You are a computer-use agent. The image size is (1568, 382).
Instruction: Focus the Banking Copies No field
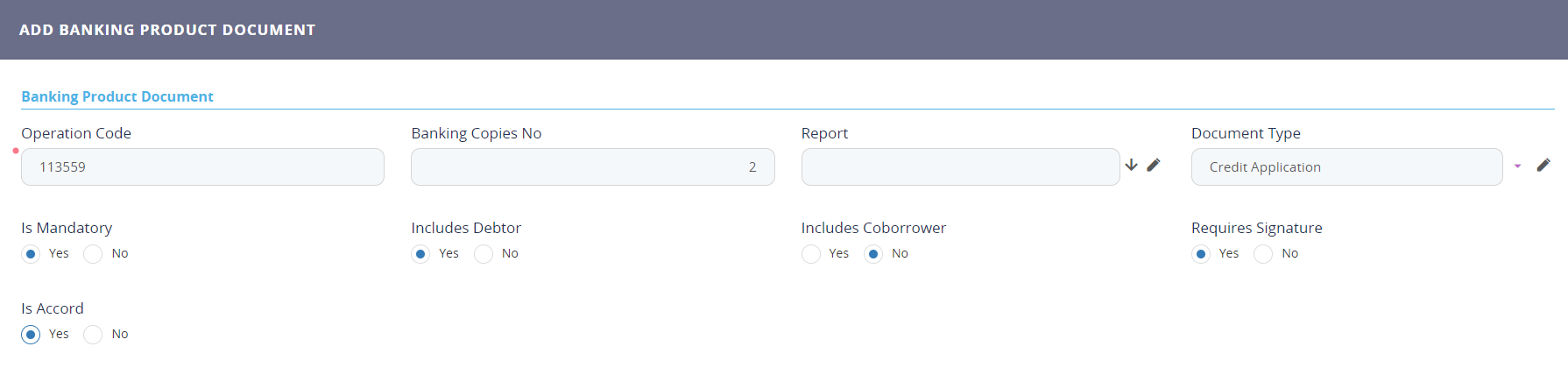pyautogui.click(x=592, y=166)
